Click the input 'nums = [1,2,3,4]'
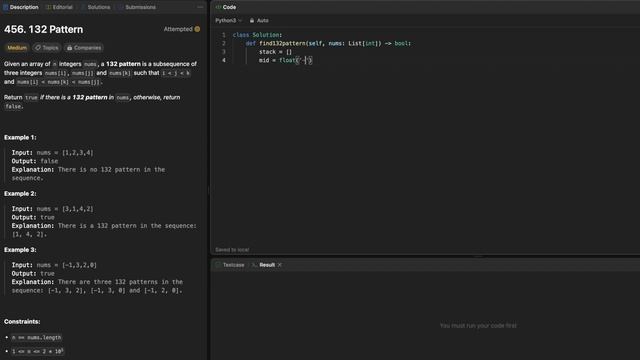 (65, 153)
